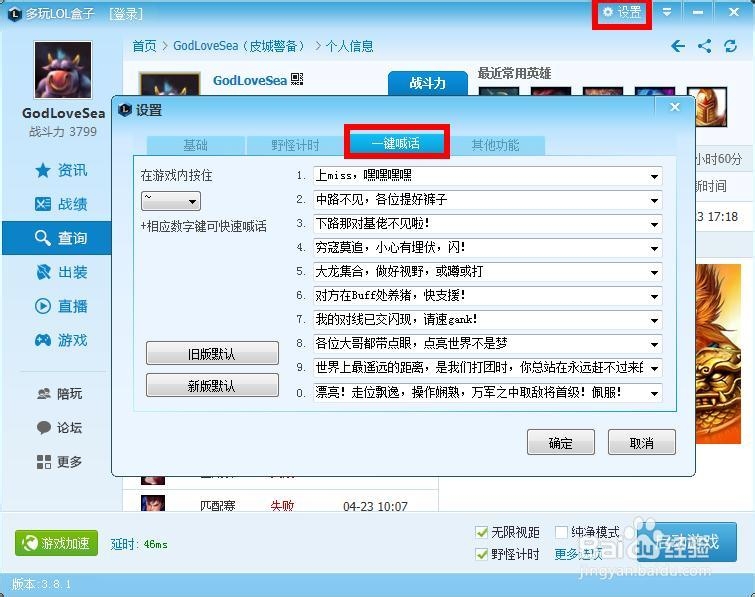The height and width of the screenshot is (597, 755).
Task: Expand dropdown for phrase 4 穷寇莫追
Action: [x=654, y=248]
